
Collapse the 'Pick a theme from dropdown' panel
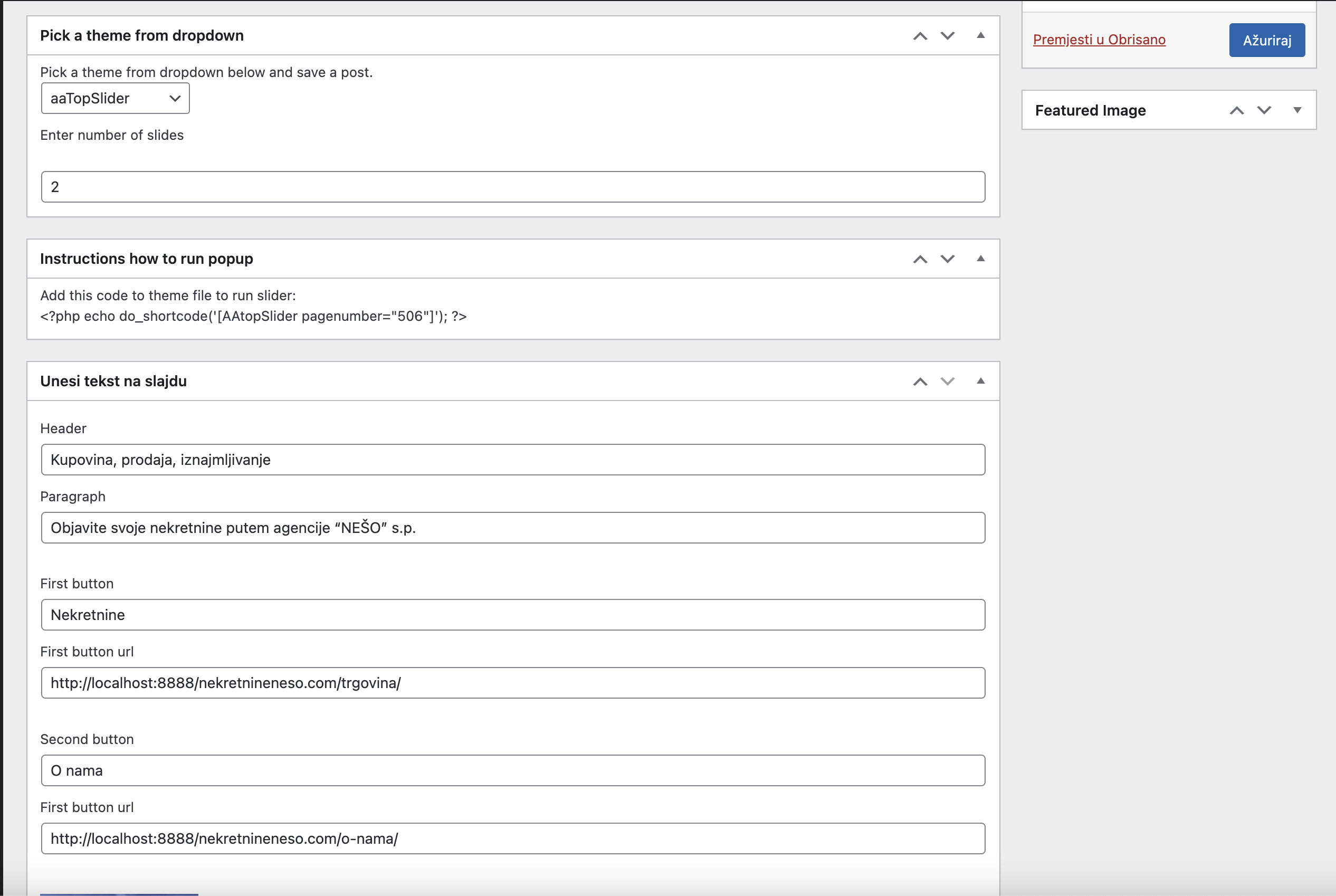coord(980,35)
